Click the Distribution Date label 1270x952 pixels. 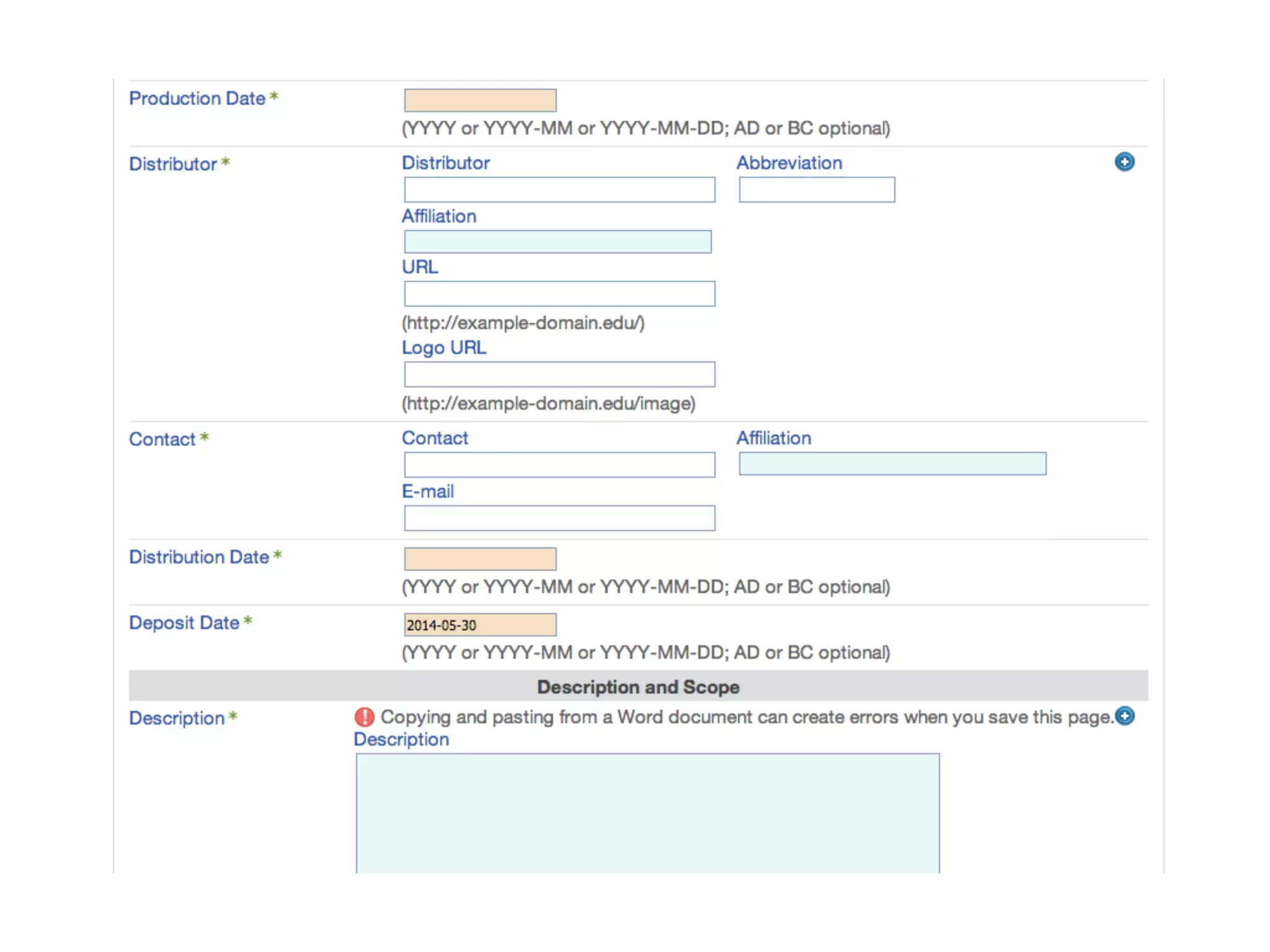coord(199,557)
